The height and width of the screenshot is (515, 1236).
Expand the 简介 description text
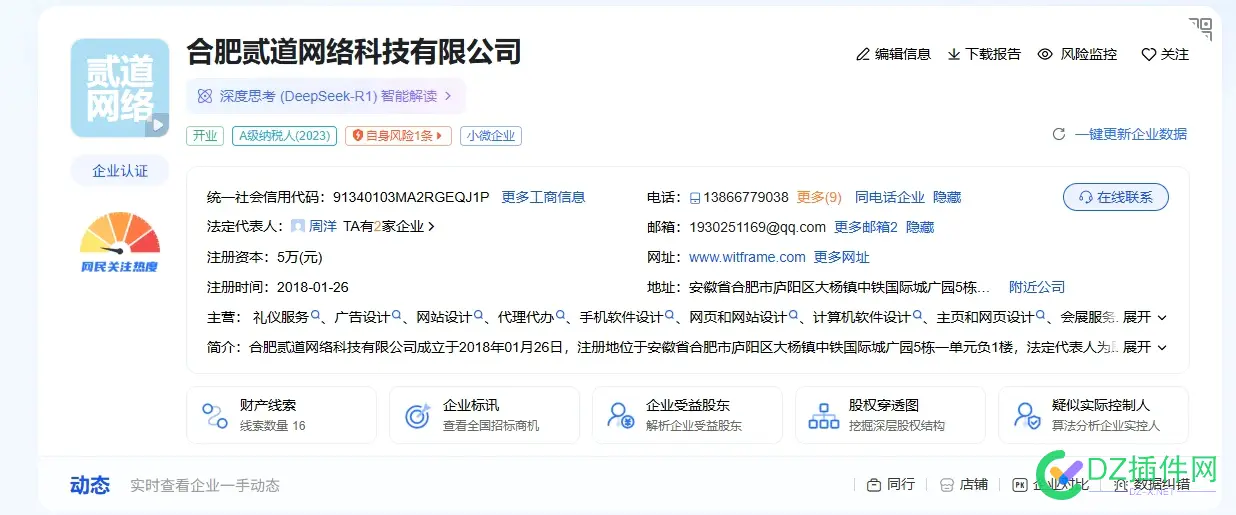coord(1145,347)
